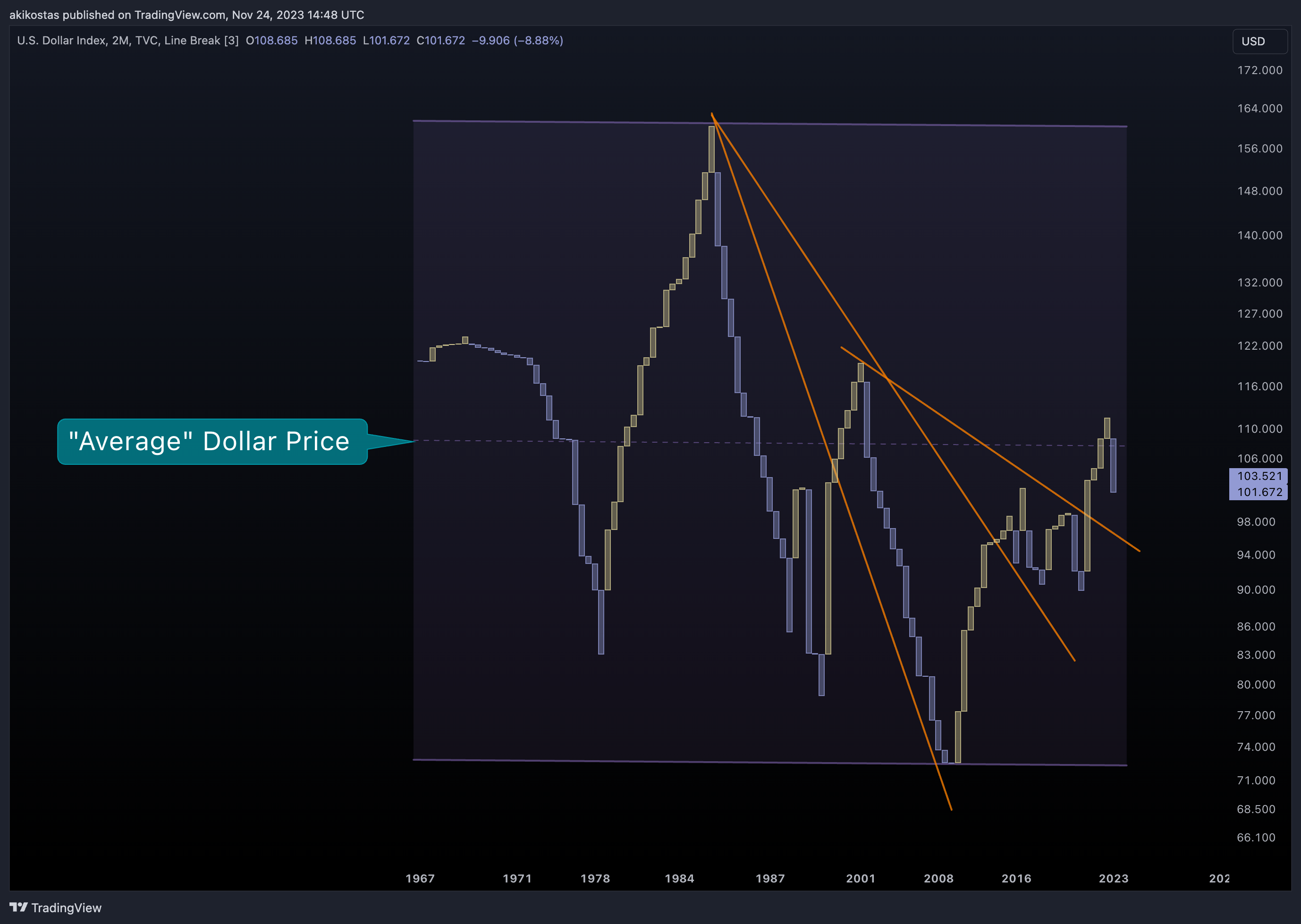Click the 1967 time axis label
The height and width of the screenshot is (924, 1301).
(420, 879)
